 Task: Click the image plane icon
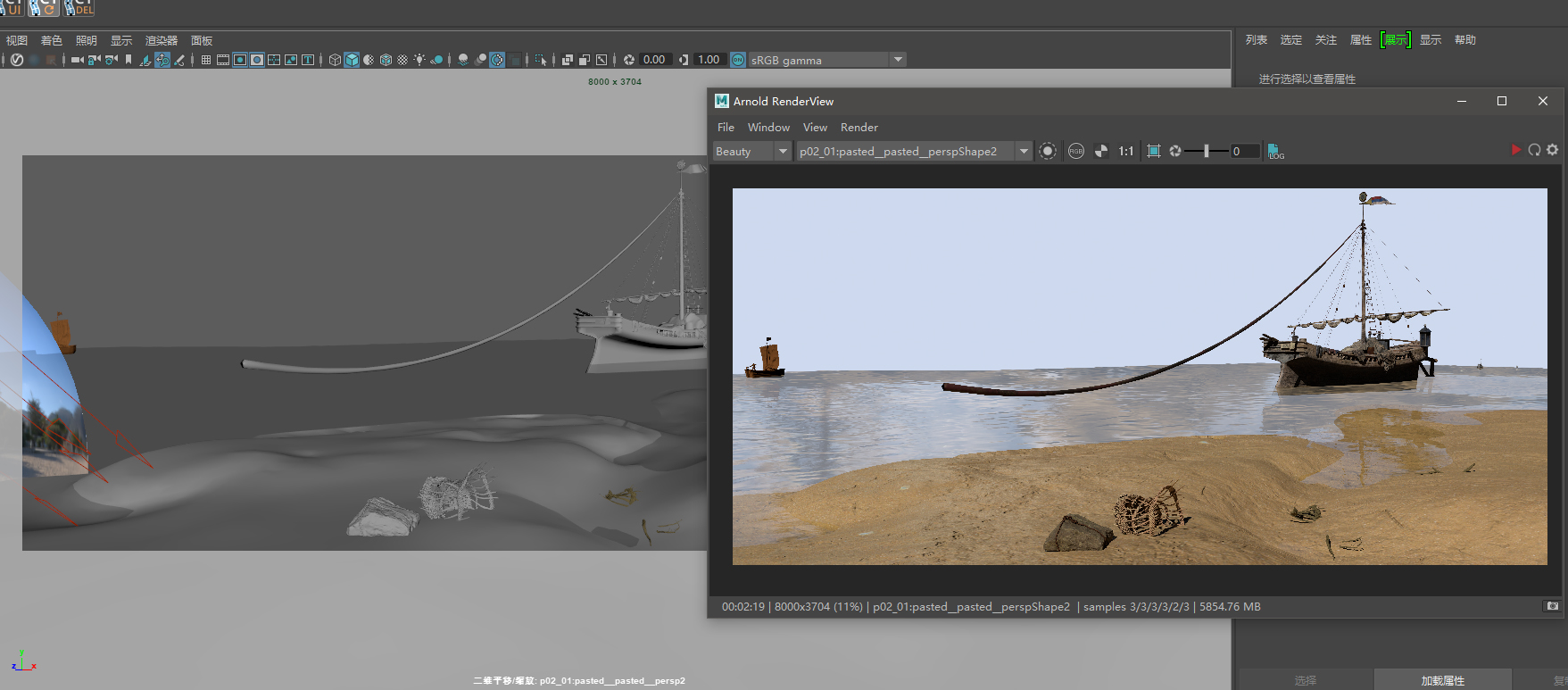pyautogui.click(x=145, y=60)
